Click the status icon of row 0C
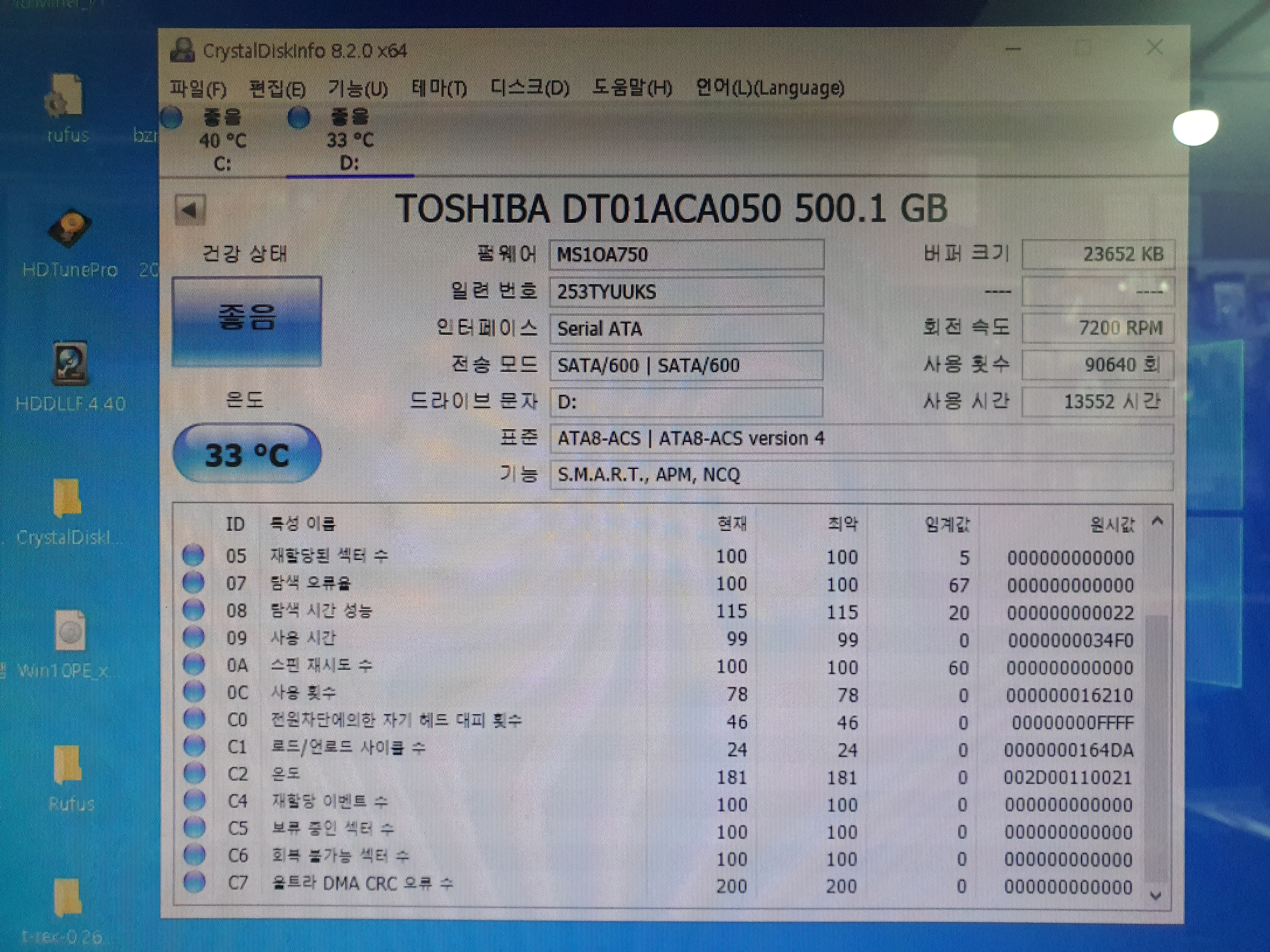 pos(193,692)
